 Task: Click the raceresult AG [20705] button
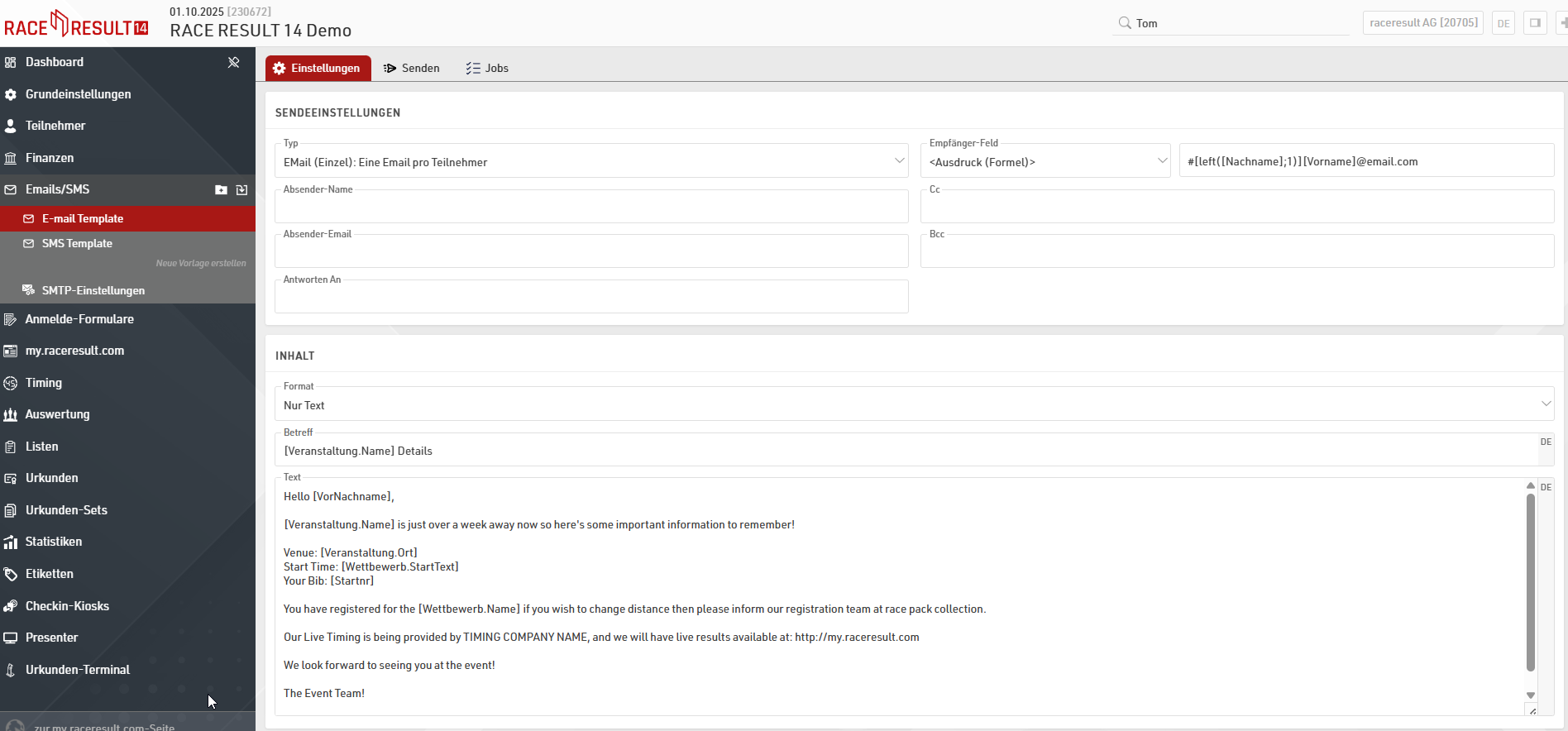click(1422, 23)
